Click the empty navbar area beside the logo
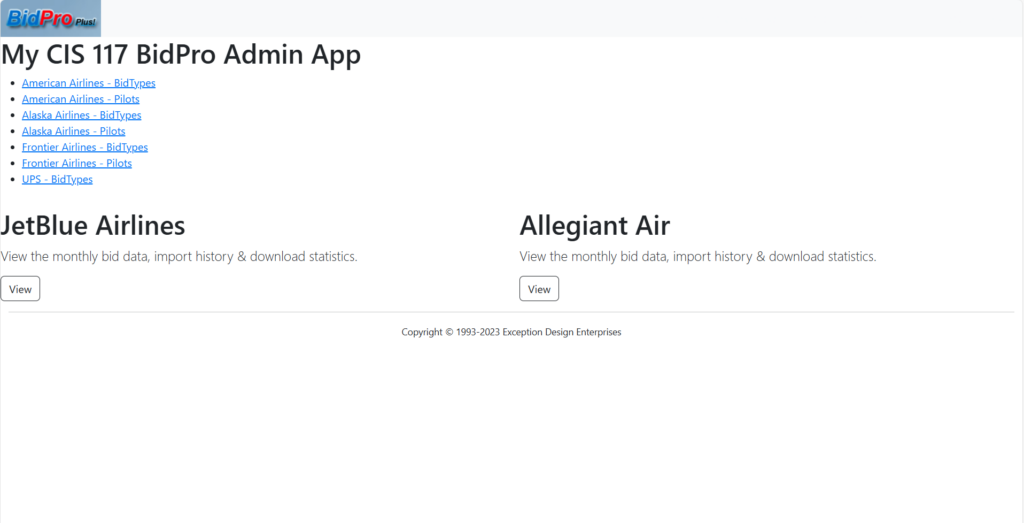1024x523 pixels. 560,18
